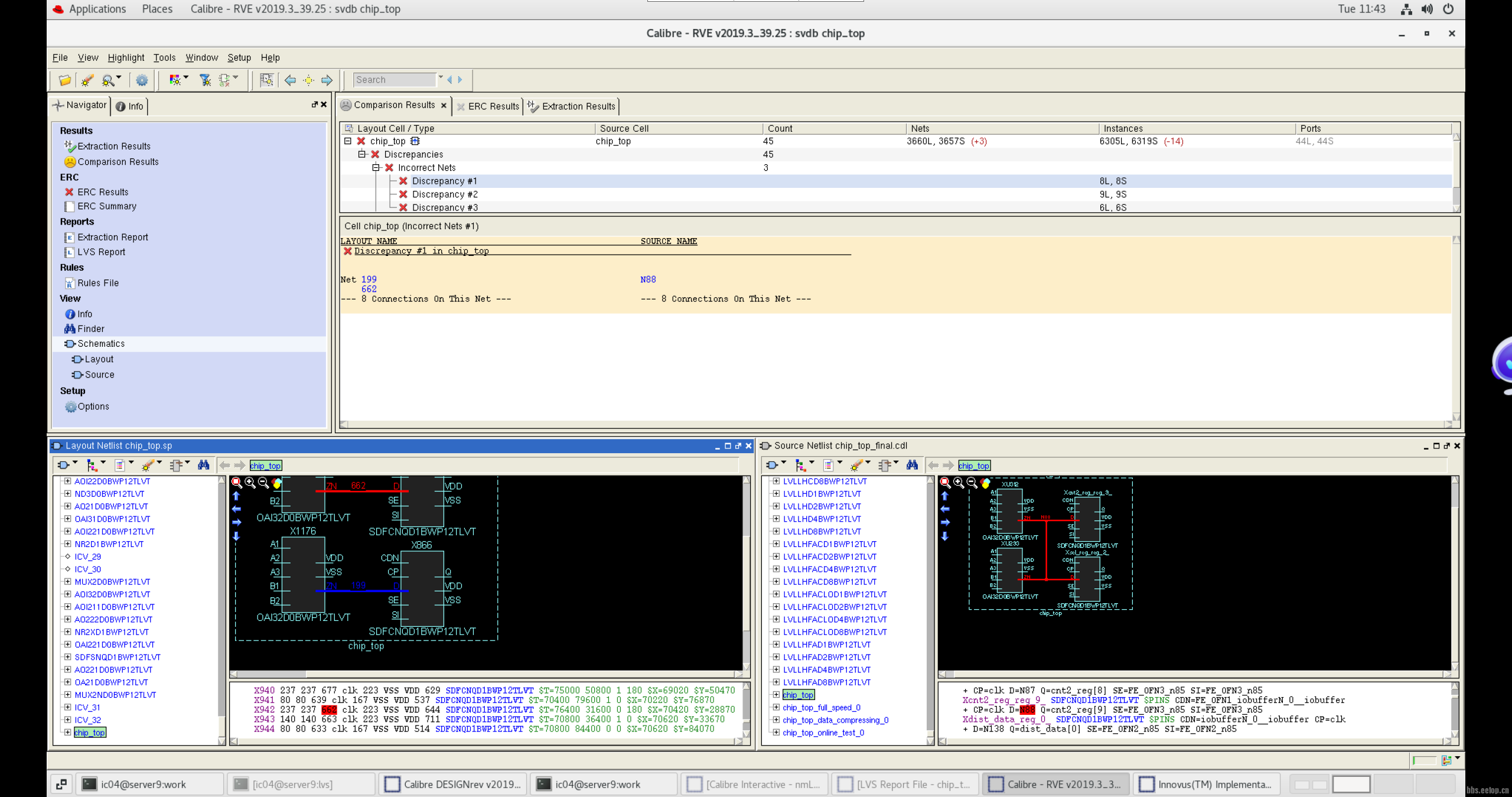This screenshot has width=1512, height=797.
Task: Click the previous result left arrow icon
Action: [x=290, y=80]
